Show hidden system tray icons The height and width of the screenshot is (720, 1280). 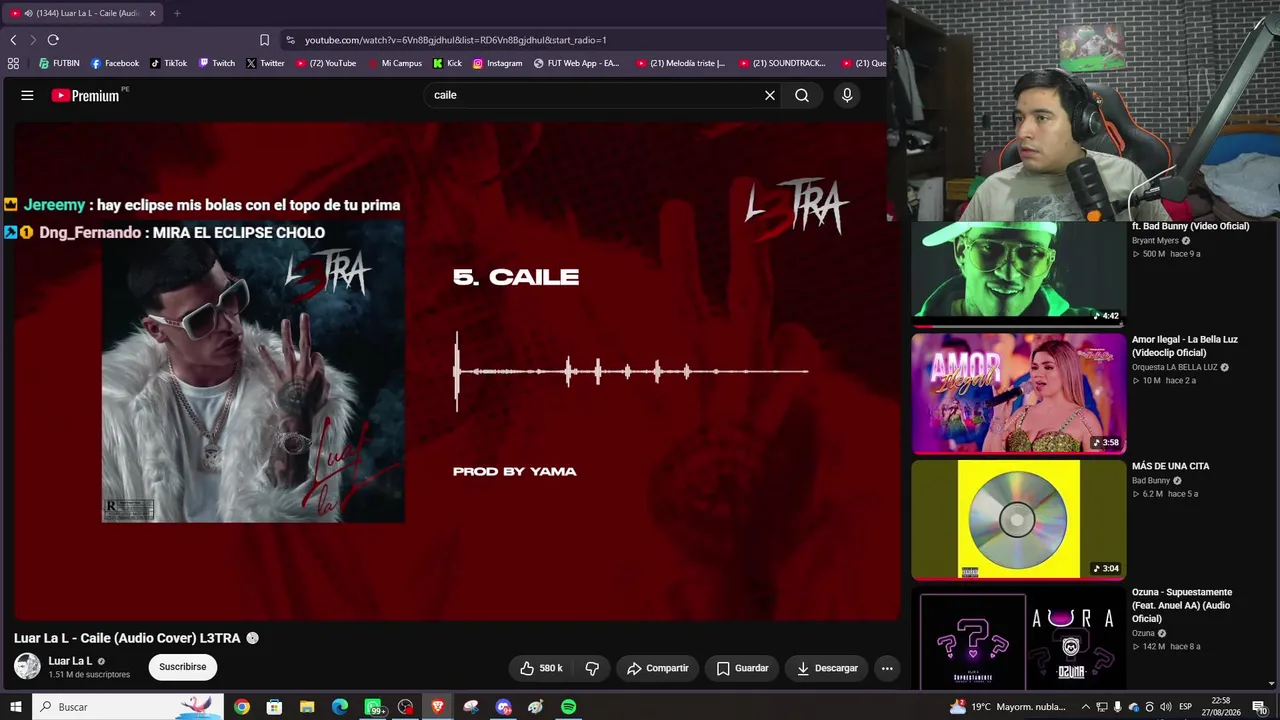click(1086, 707)
